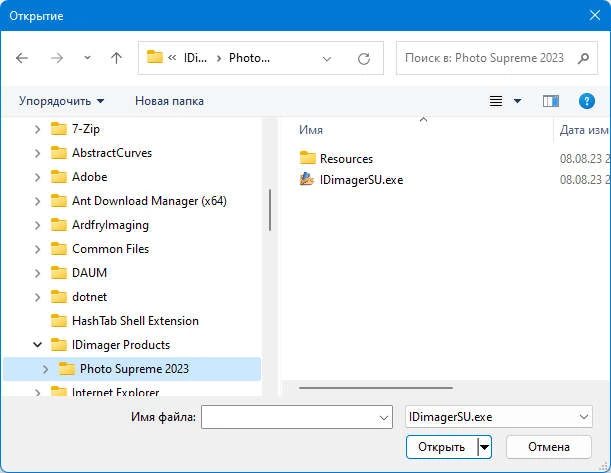Expand the Adobe folder node
The width and height of the screenshot is (611, 473).
pos(37,177)
